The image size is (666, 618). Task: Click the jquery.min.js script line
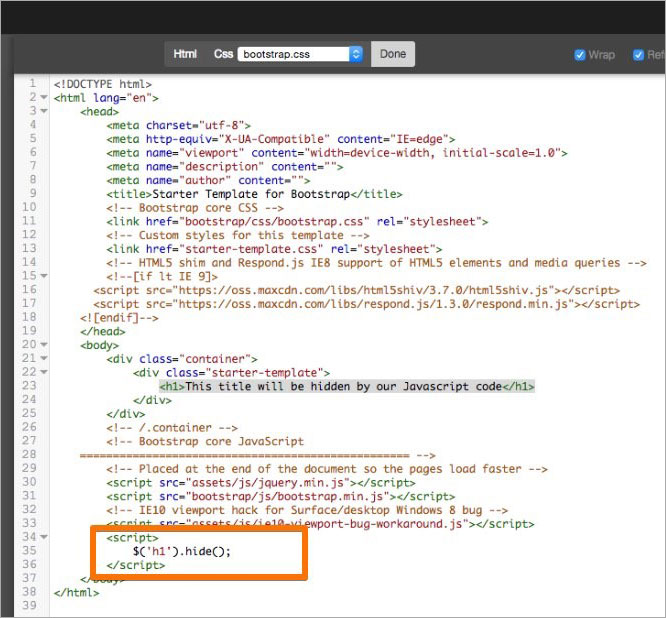[261, 483]
